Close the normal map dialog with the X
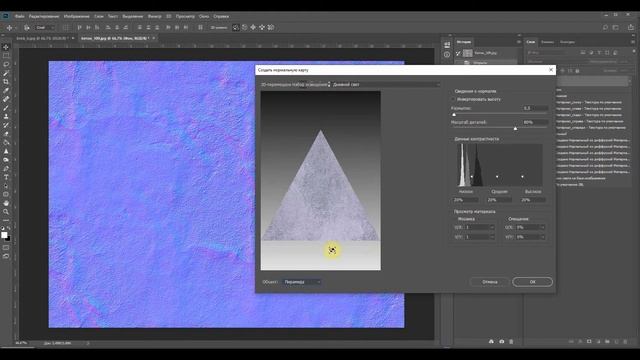 point(551,70)
